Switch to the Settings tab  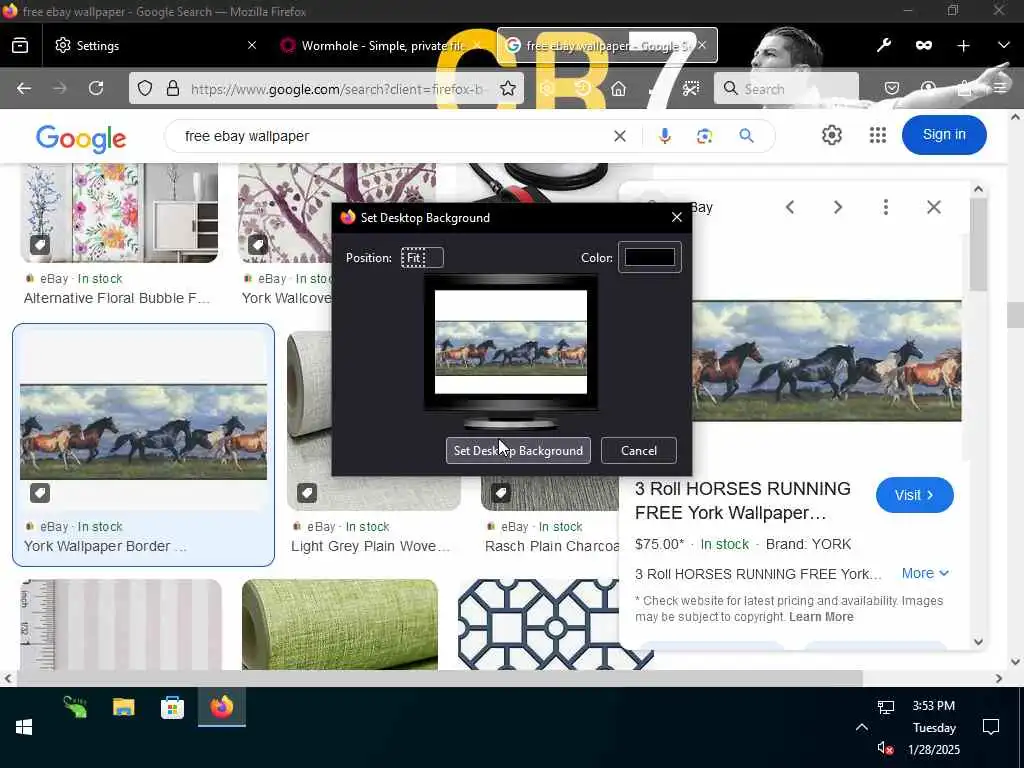point(155,45)
